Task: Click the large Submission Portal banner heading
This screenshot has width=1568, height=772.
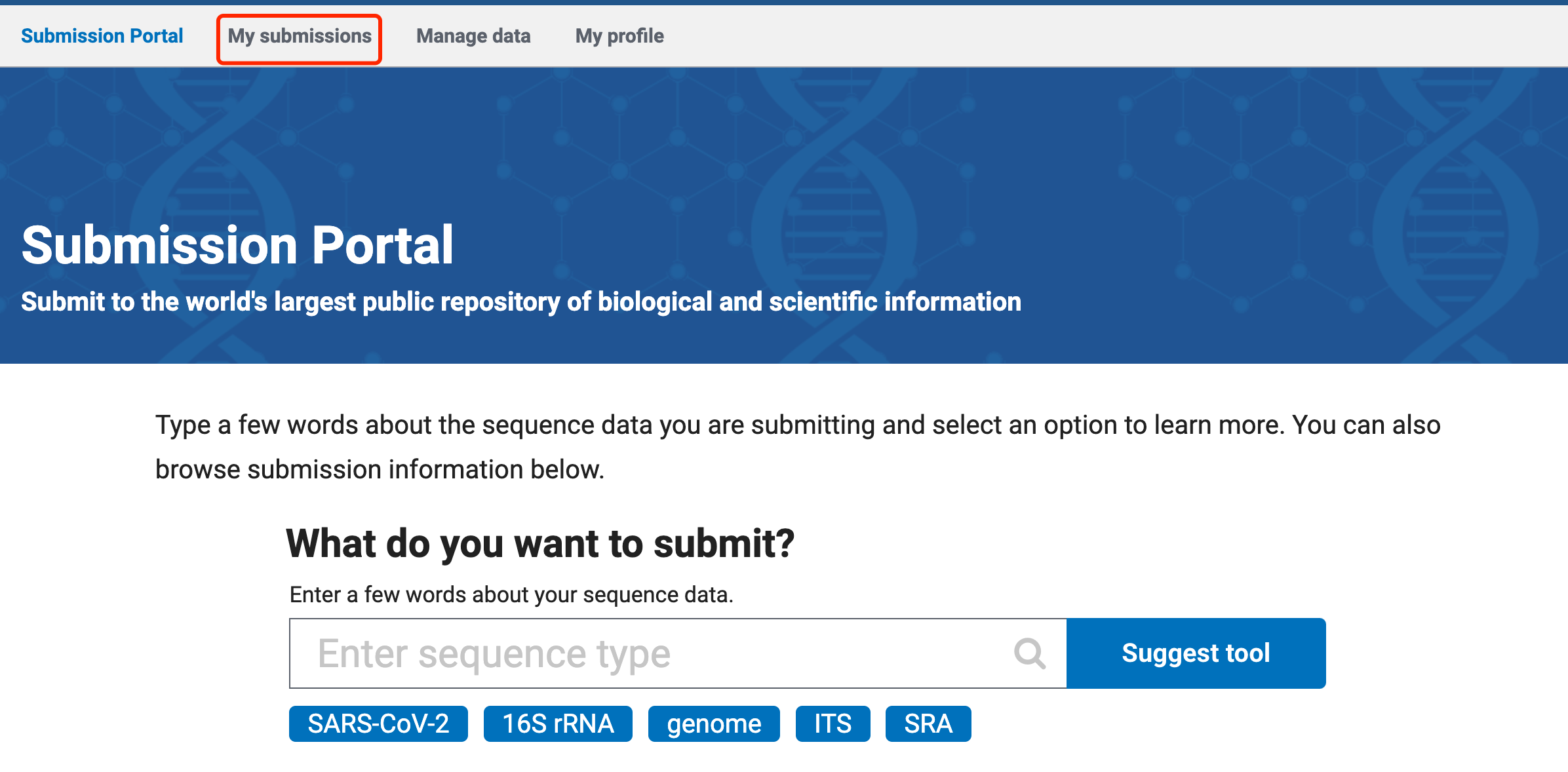Action: pos(237,245)
